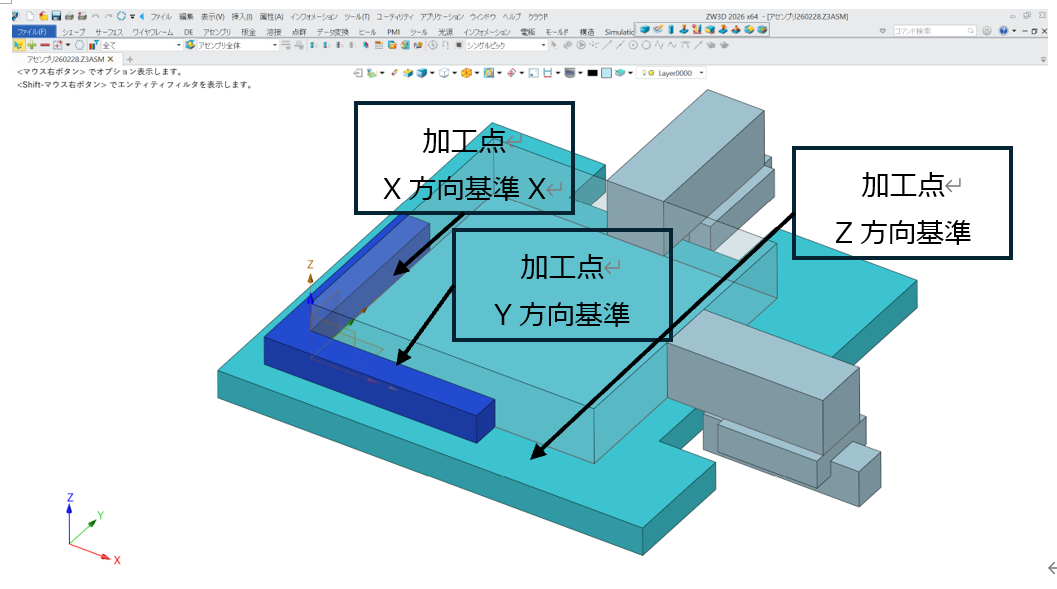Click the ZW3D help question mark icon

[1003, 31]
